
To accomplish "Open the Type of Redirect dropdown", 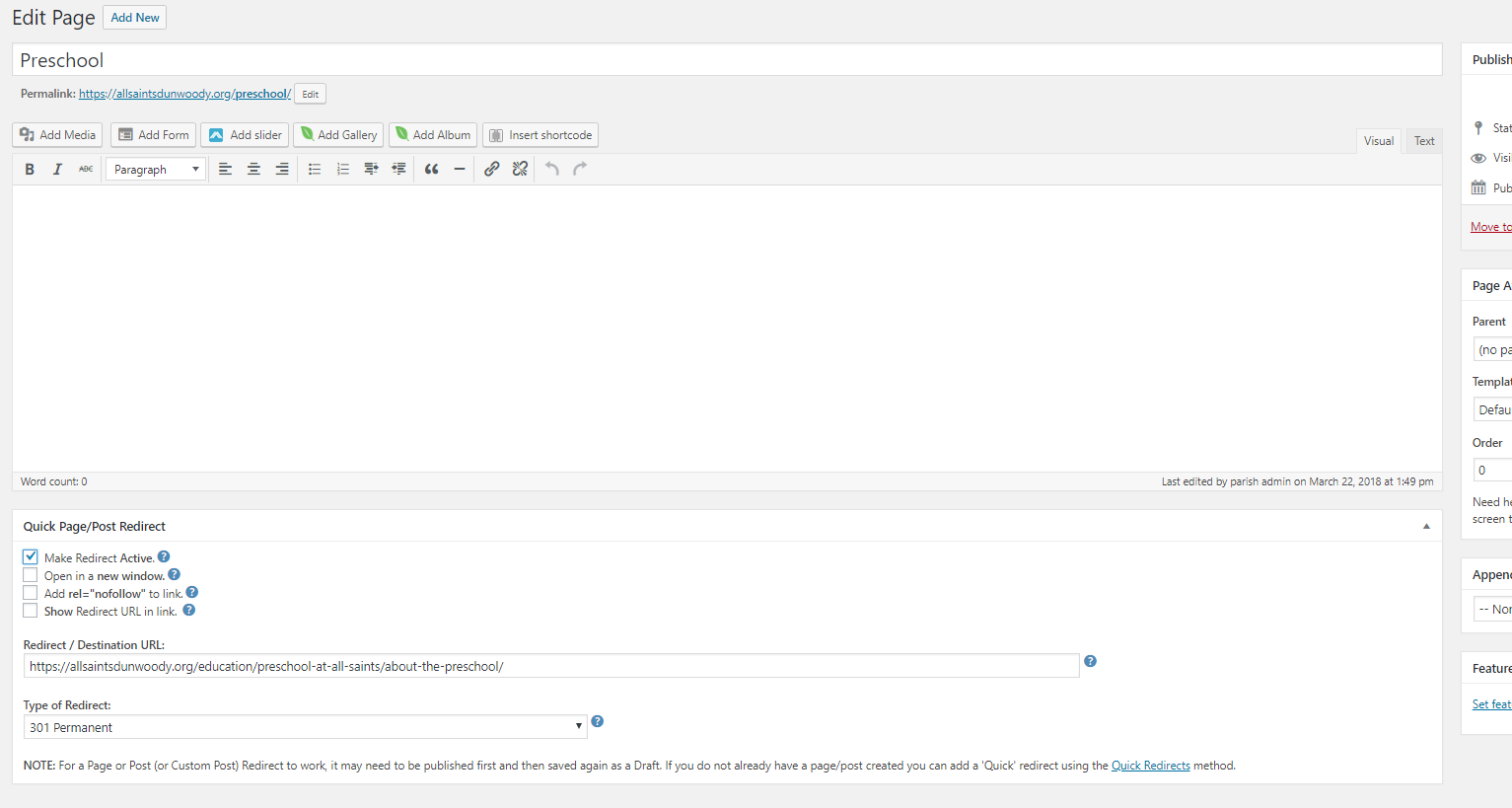I will (x=305, y=727).
